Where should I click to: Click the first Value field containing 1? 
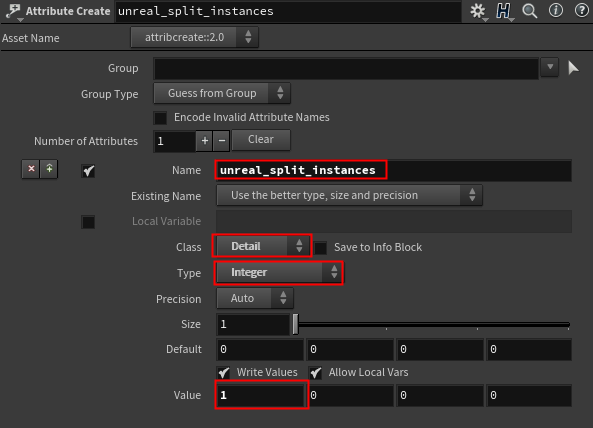coord(260,395)
